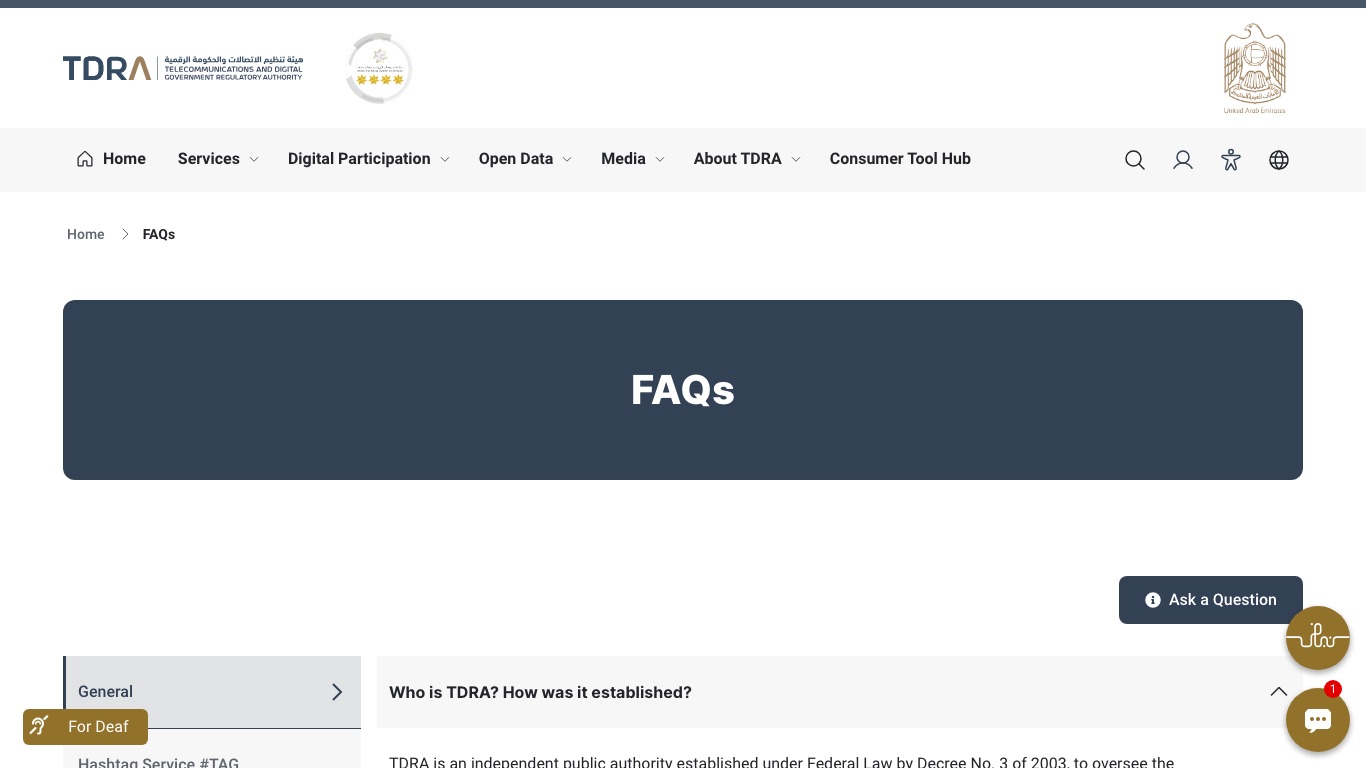Go to Consumer Tool Hub

tap(900, 159)
